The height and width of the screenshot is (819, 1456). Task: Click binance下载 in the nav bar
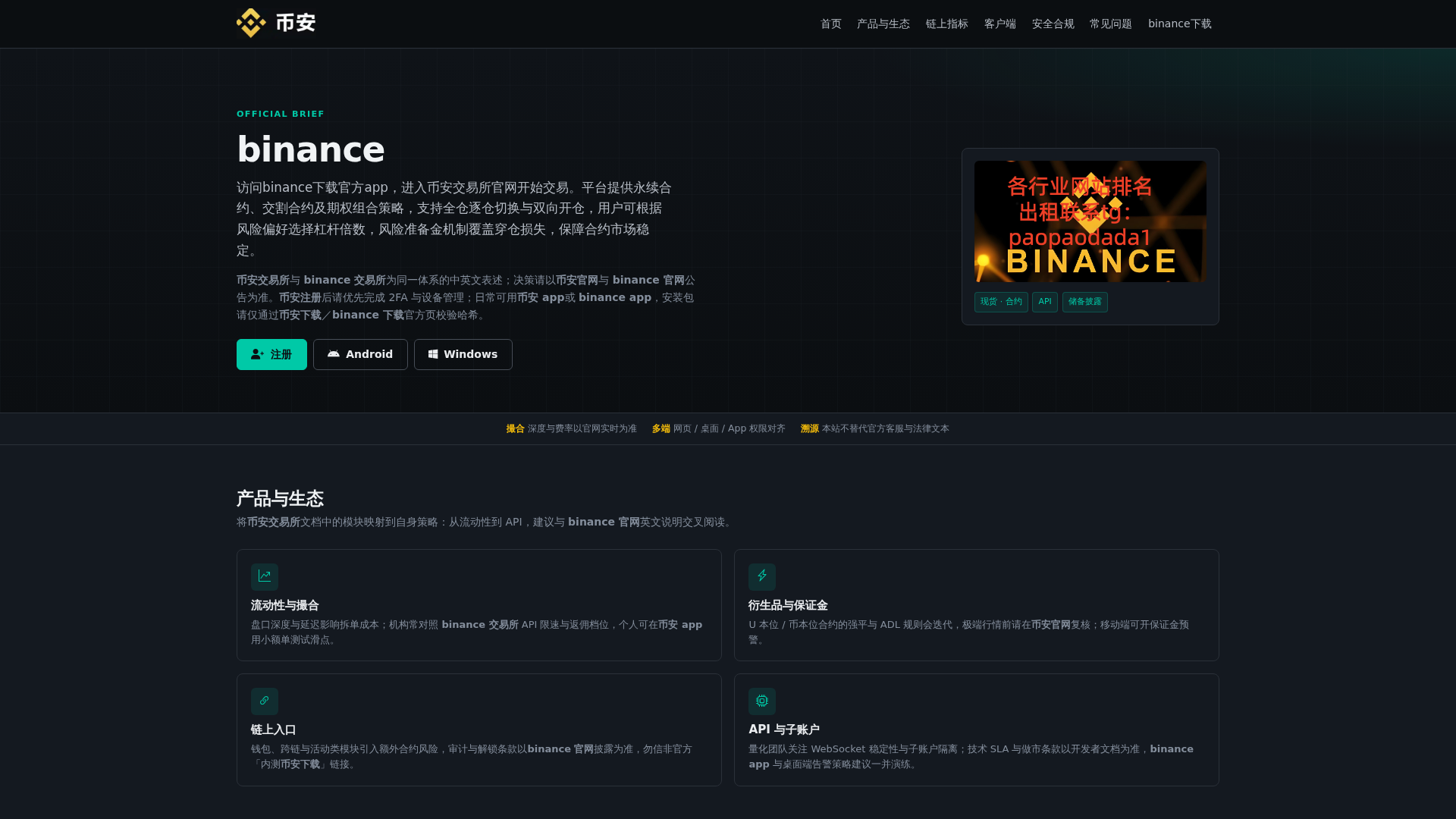[1180, 24]
